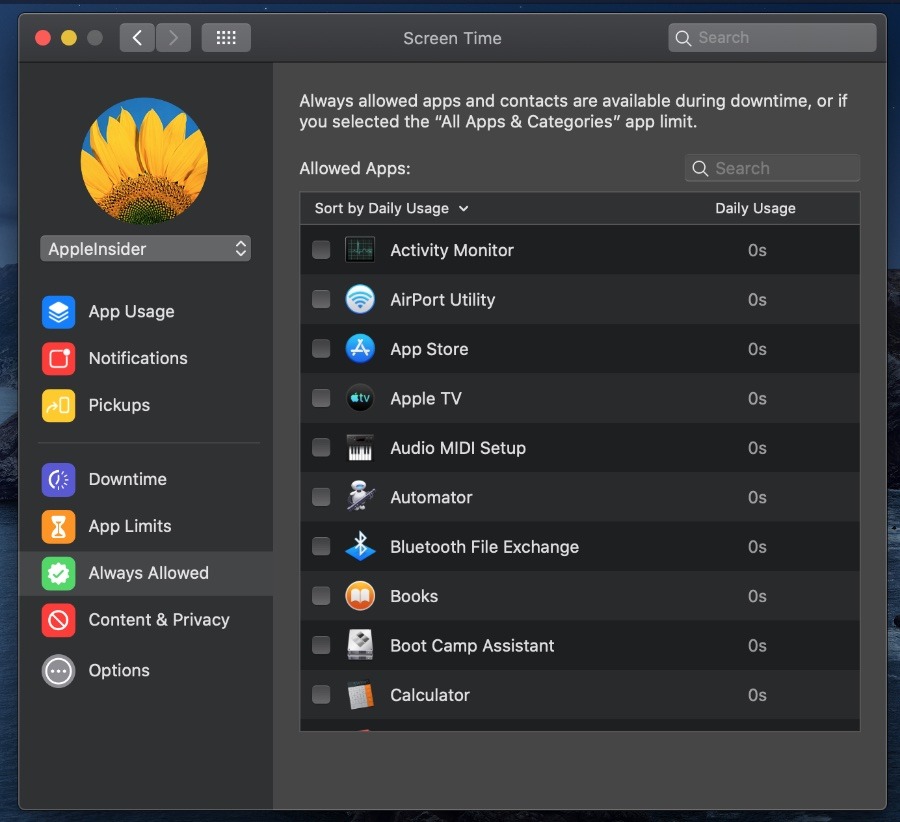Click the 0s usage for Apple TV
The height and width of the screenshot is (822, 900).
[757, 398]
